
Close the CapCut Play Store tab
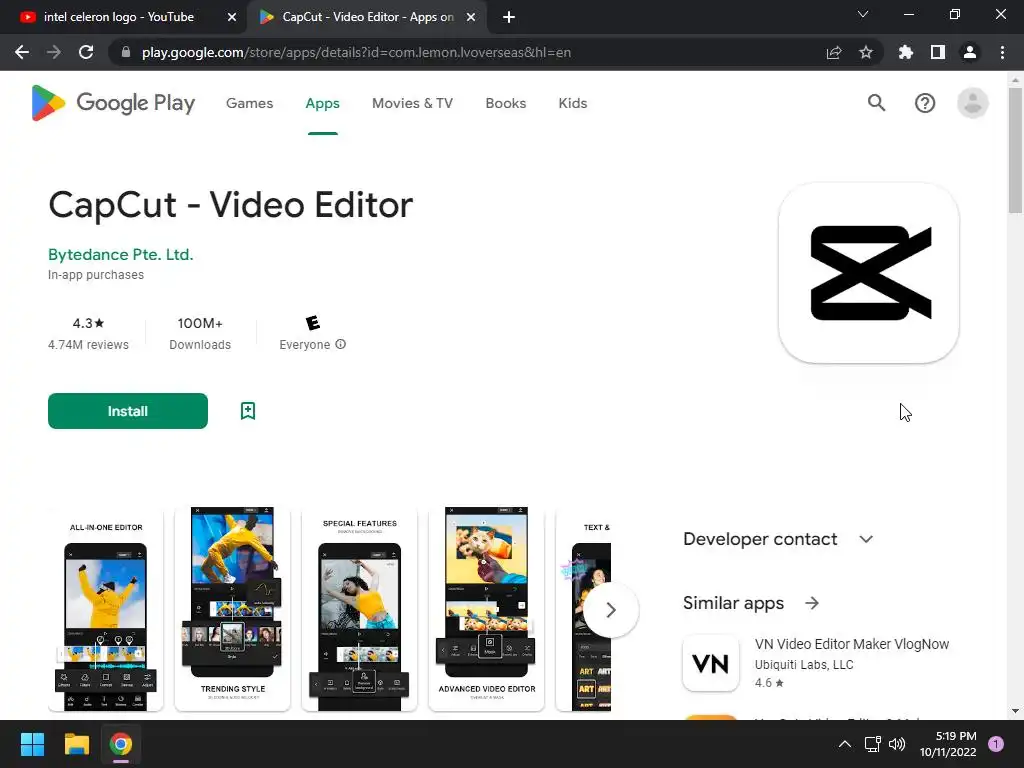pos(471,17)
